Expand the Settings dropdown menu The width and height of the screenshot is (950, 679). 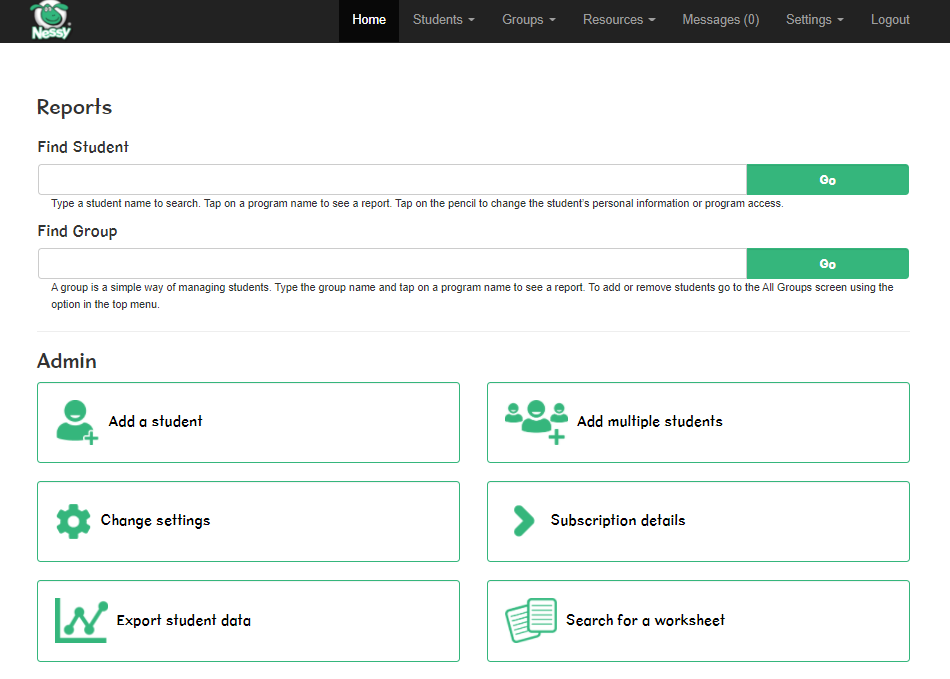click(x=814, y=20)
